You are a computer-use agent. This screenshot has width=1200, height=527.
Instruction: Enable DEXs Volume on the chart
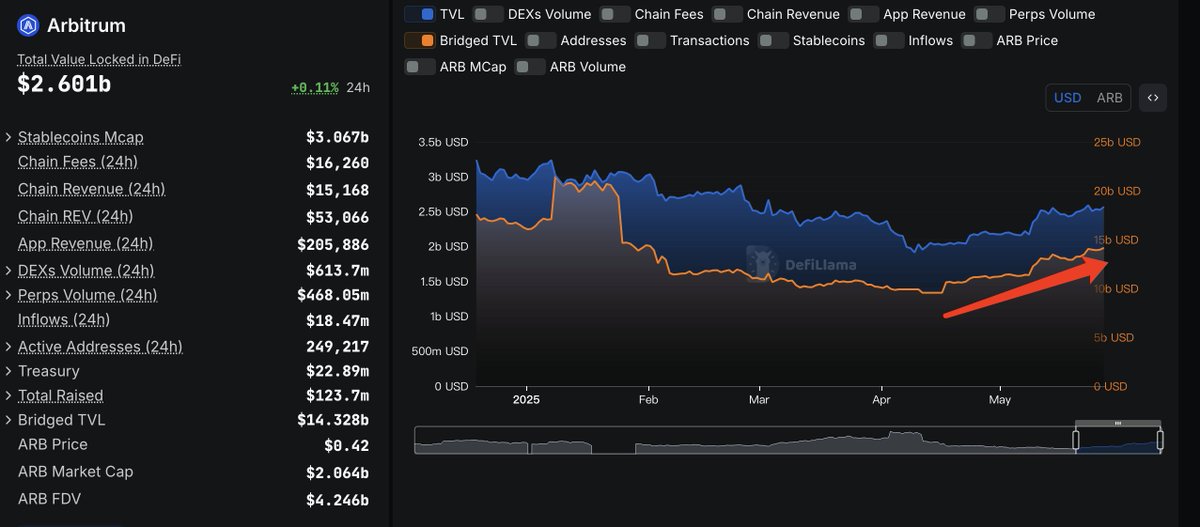tap(487, 14)
